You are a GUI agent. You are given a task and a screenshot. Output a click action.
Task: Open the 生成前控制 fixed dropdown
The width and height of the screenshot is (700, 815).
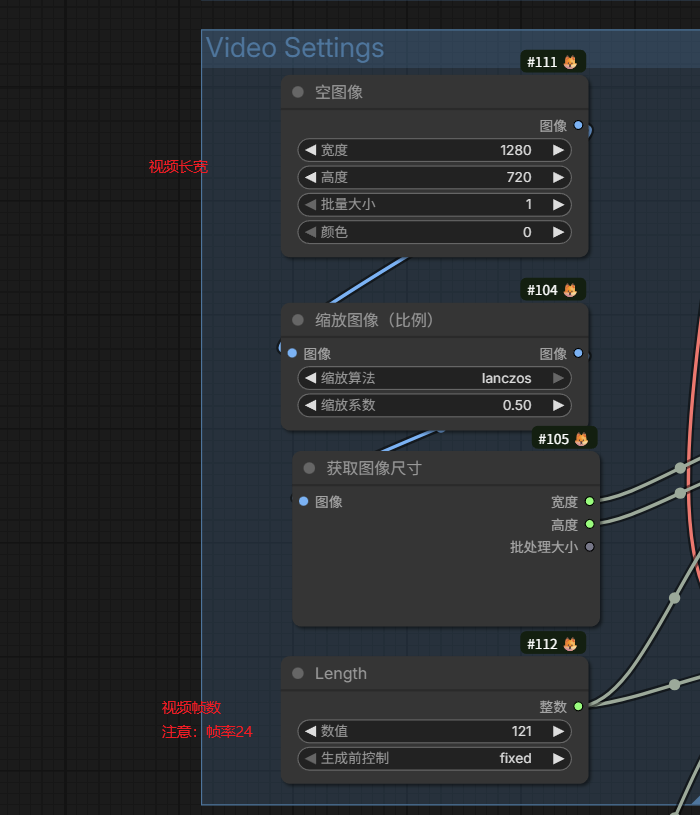click(434, 758)
